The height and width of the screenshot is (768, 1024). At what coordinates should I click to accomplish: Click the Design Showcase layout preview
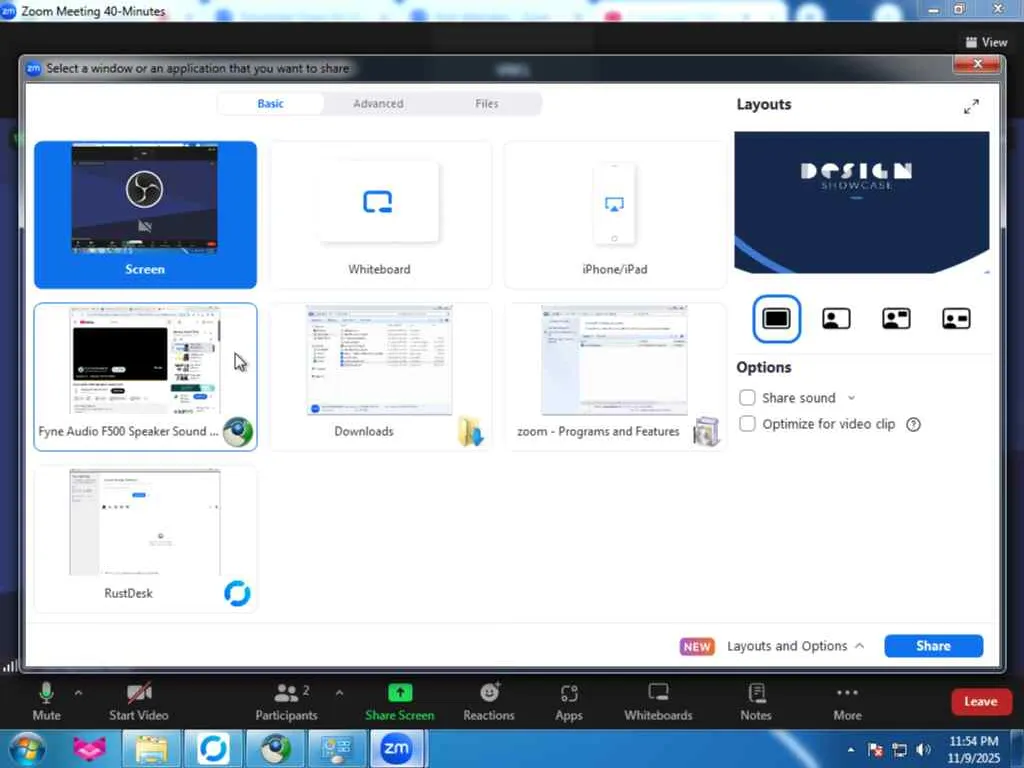pyautogui.click(x=861, y=202)
